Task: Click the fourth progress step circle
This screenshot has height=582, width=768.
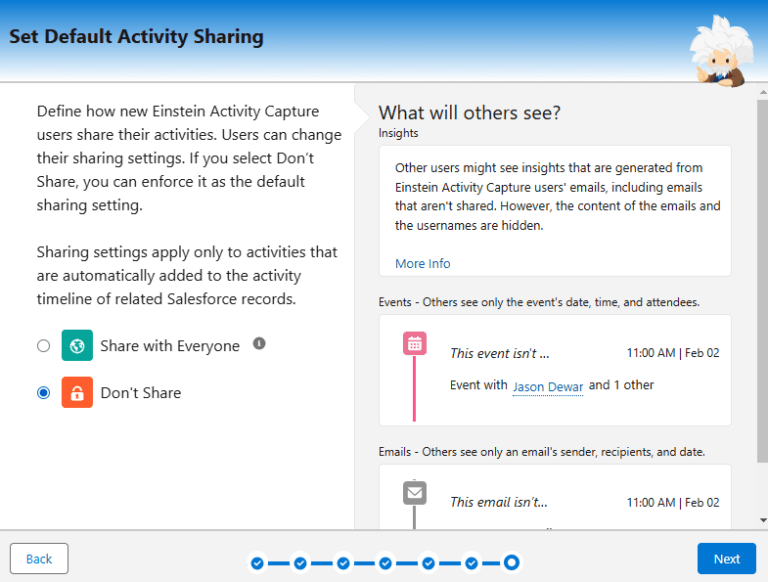Action: click(385, 563)
